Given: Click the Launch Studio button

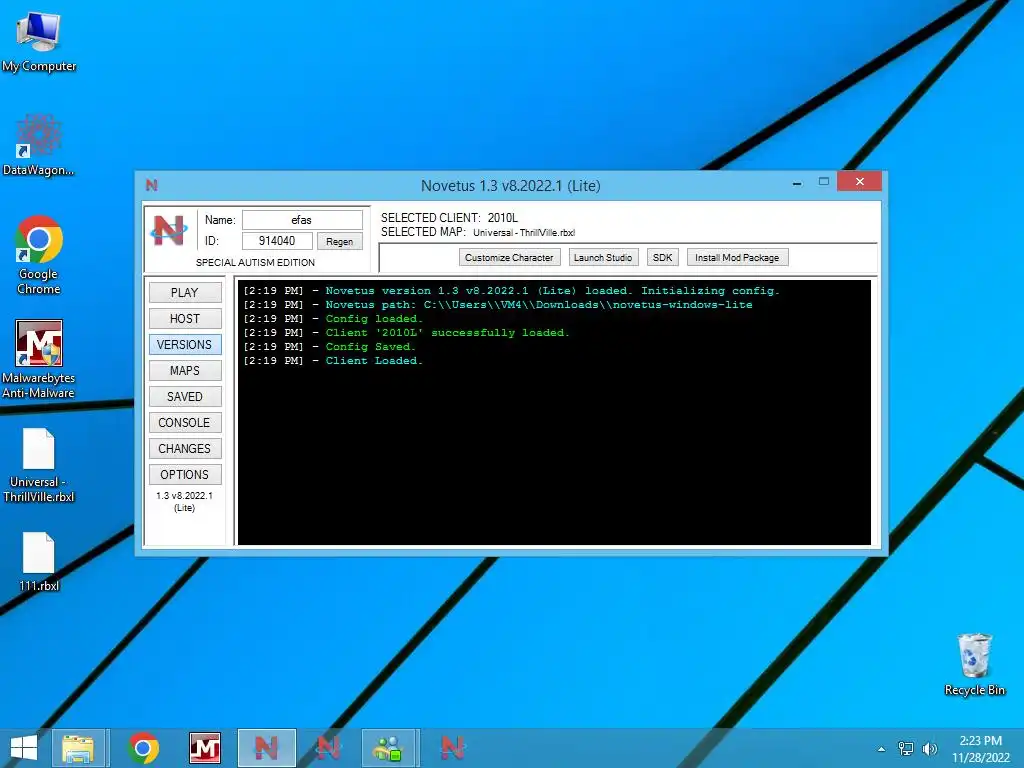Looking at the screenshot, I should click(x=603, y=257).
